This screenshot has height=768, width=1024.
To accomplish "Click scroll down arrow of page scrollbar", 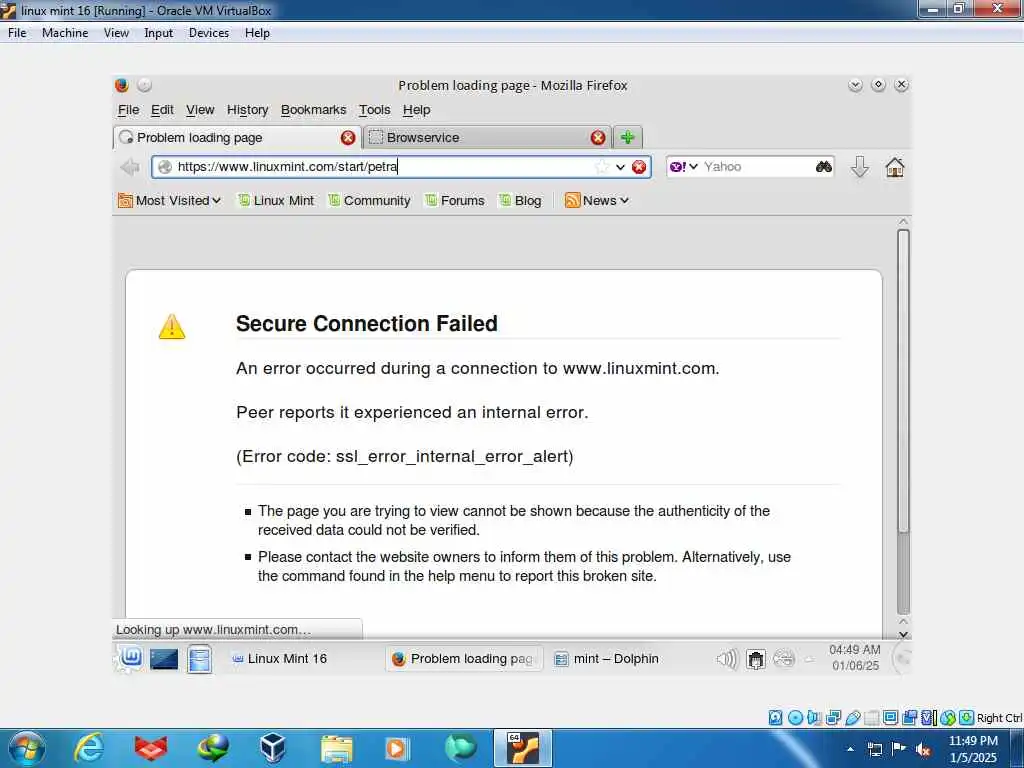I will 903,634.
